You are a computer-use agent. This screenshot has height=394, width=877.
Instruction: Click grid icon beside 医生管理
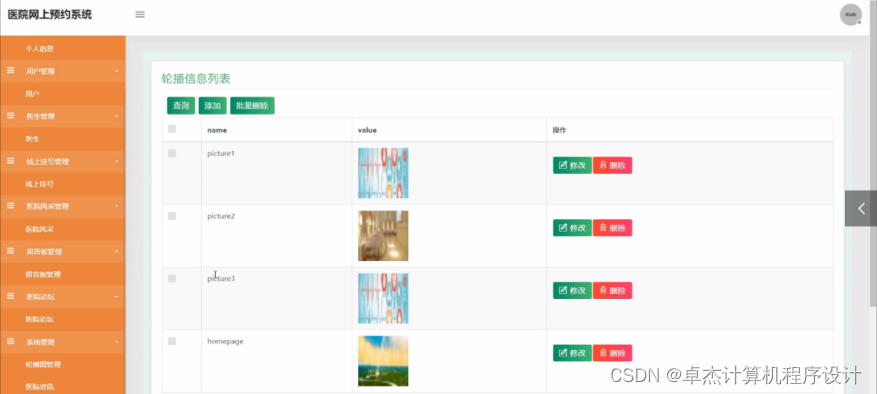click(x=11, y=116)
